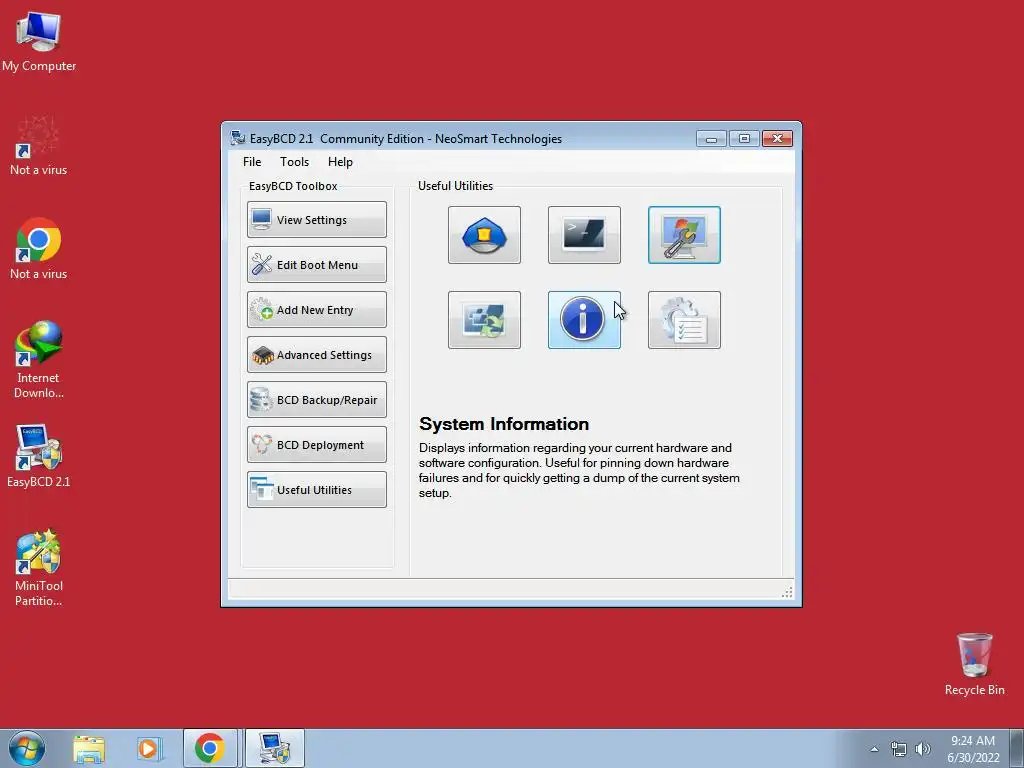Select the Chrome 'Not a virus' desktop shortcut
Image resolution: width=1024 pixels, height=768 pixels.
coord(39,249)
